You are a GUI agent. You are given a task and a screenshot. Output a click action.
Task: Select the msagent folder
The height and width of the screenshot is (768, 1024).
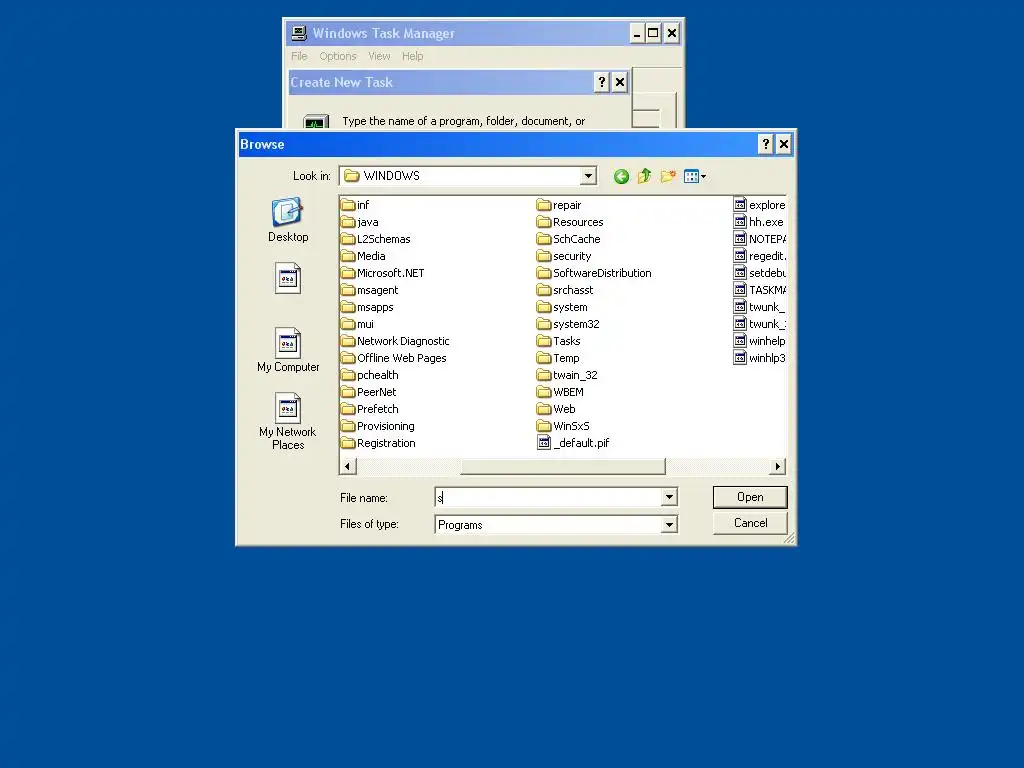[x=370, y=290]
